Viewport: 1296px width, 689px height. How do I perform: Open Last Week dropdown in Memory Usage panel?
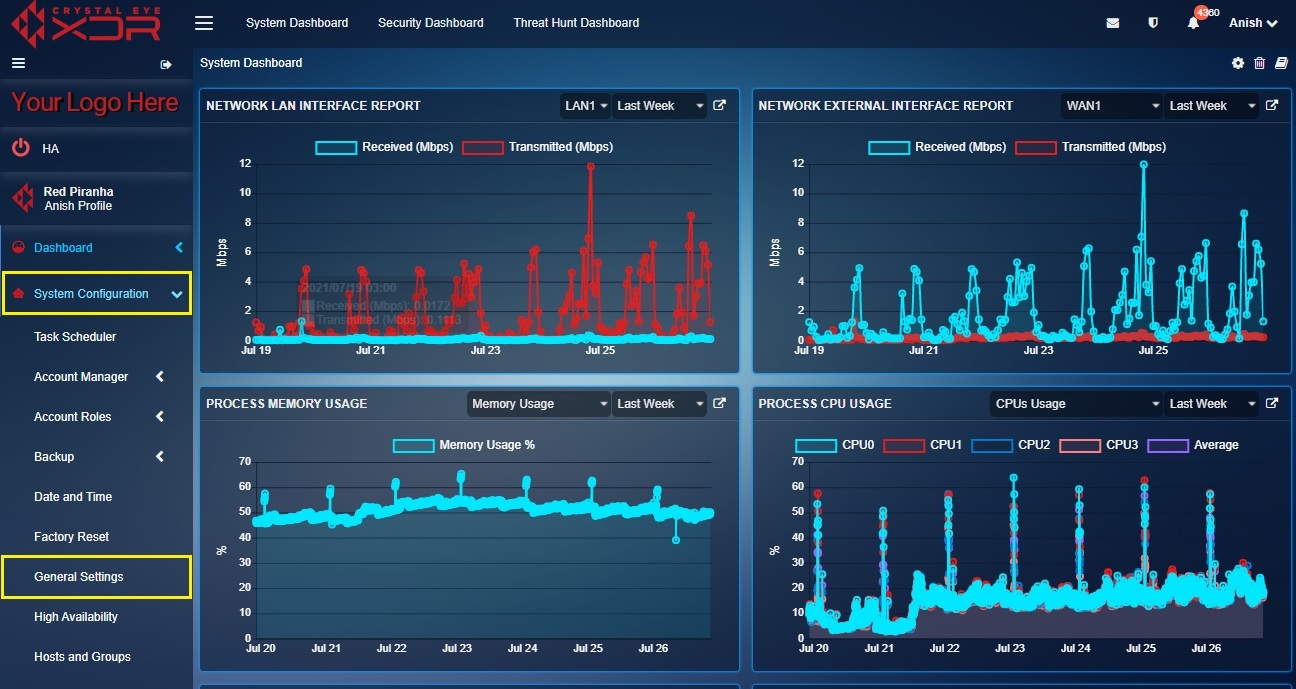click(659, 404)
